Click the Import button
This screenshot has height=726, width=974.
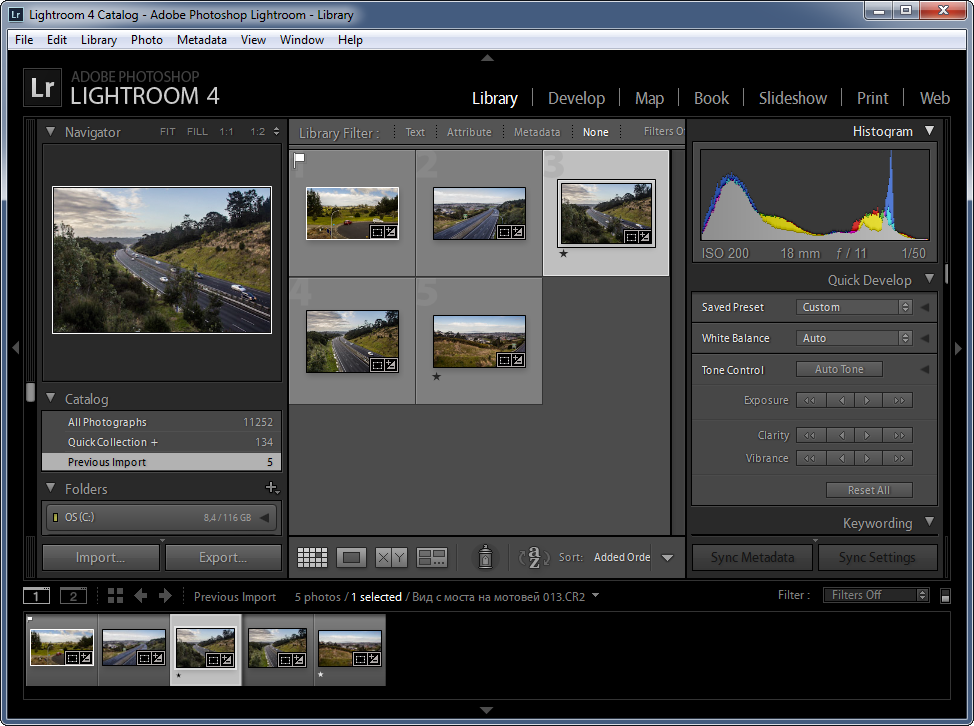point(100,557)
